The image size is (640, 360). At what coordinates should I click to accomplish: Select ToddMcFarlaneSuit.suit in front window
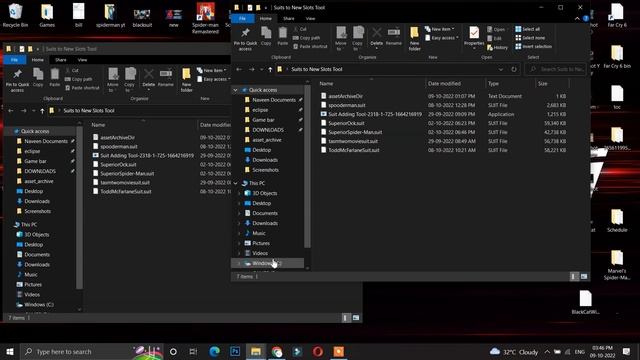(x=353, y=150)
